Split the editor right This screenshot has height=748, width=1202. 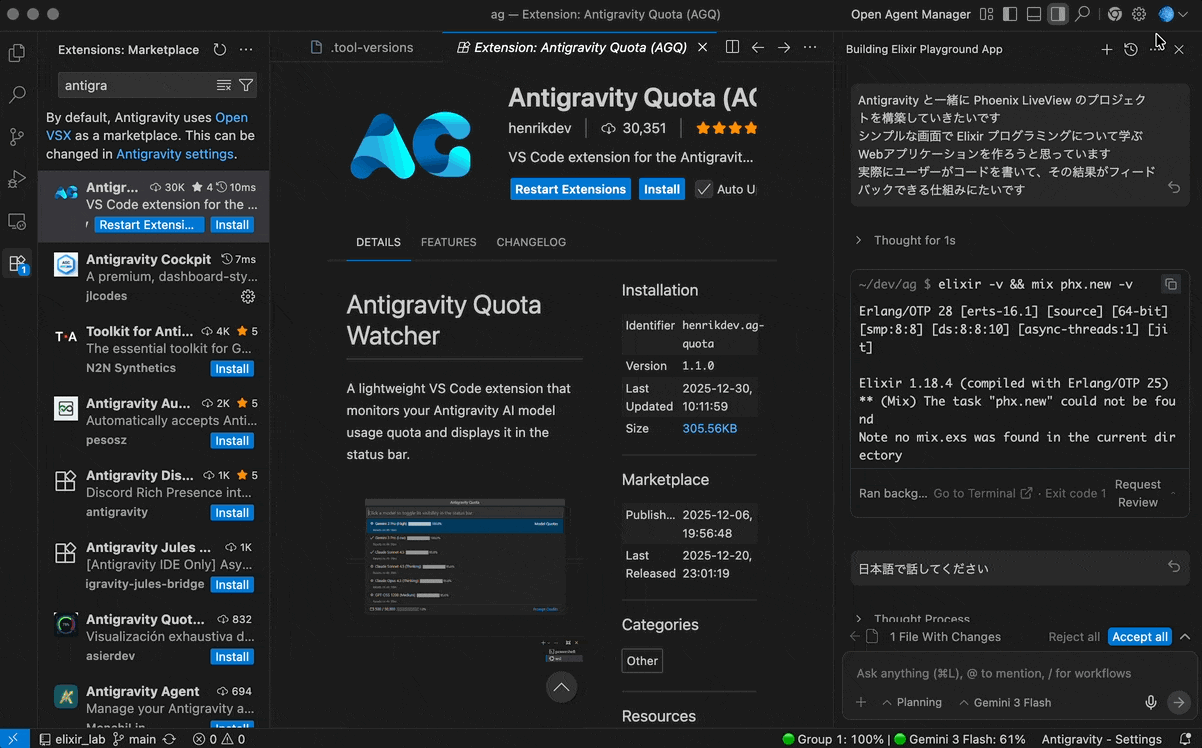[732, 47]
